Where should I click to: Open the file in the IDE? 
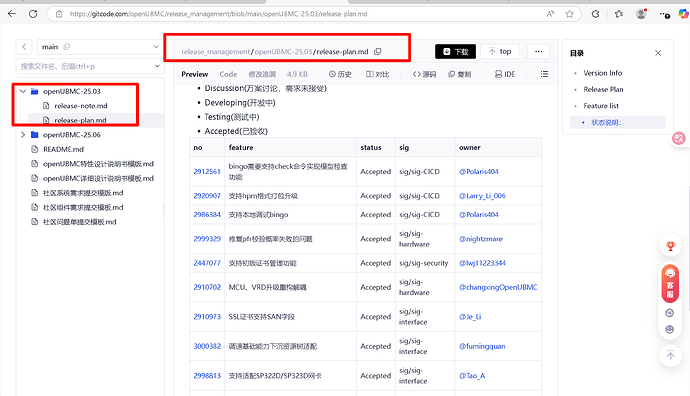click(x=505, y=74)
